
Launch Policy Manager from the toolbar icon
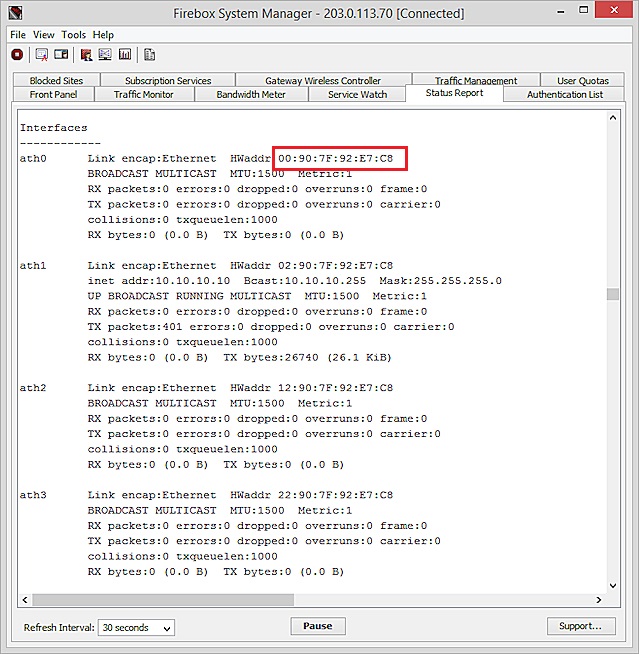point(86,55)
